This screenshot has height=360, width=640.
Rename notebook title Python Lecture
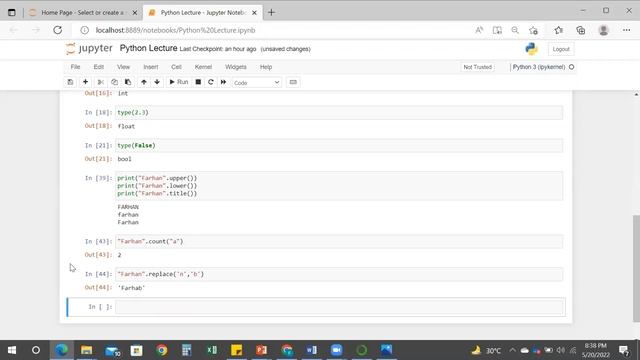148,48
